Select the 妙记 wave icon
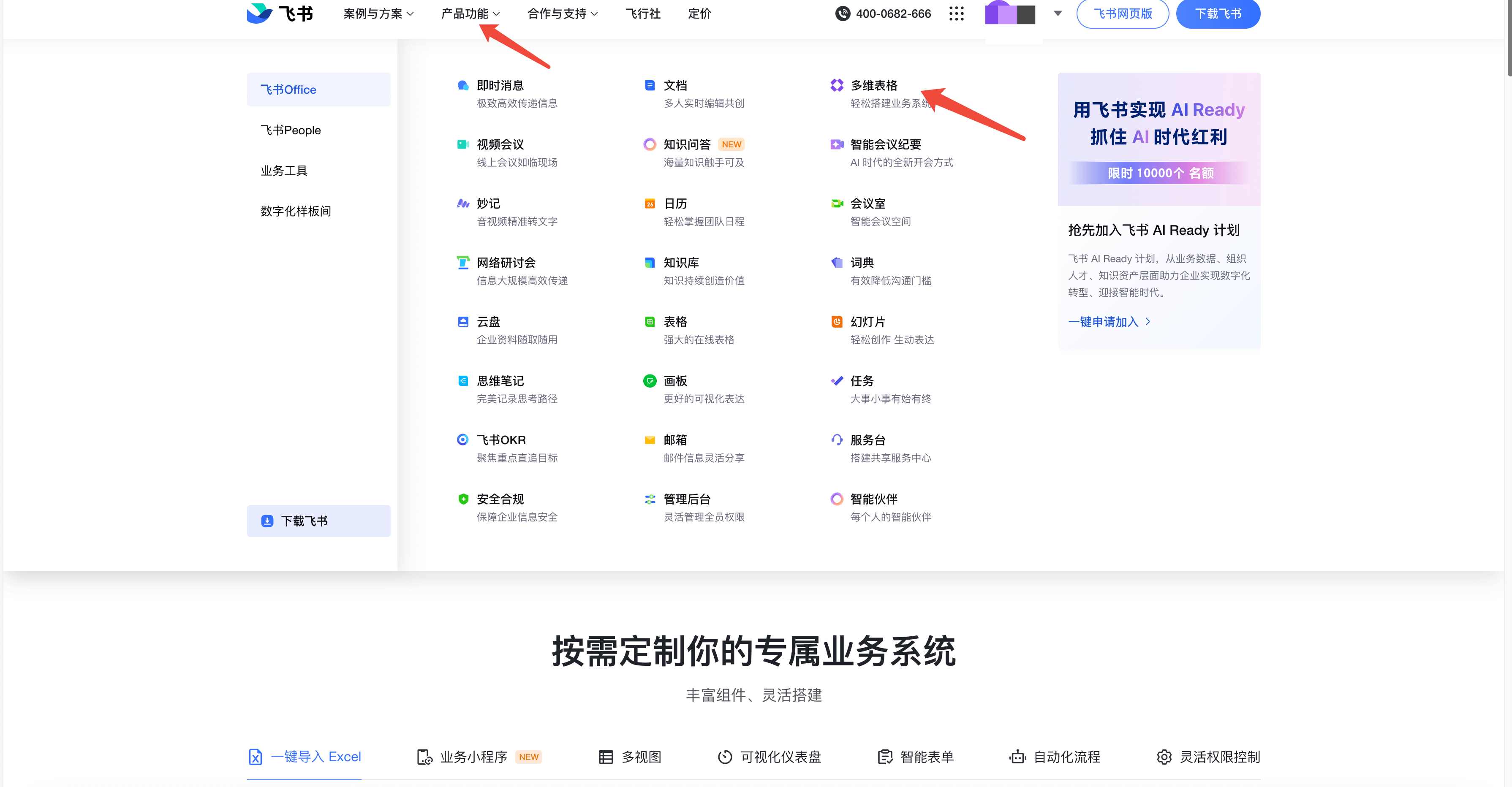Screen dimensions: 1512x787 463,204
